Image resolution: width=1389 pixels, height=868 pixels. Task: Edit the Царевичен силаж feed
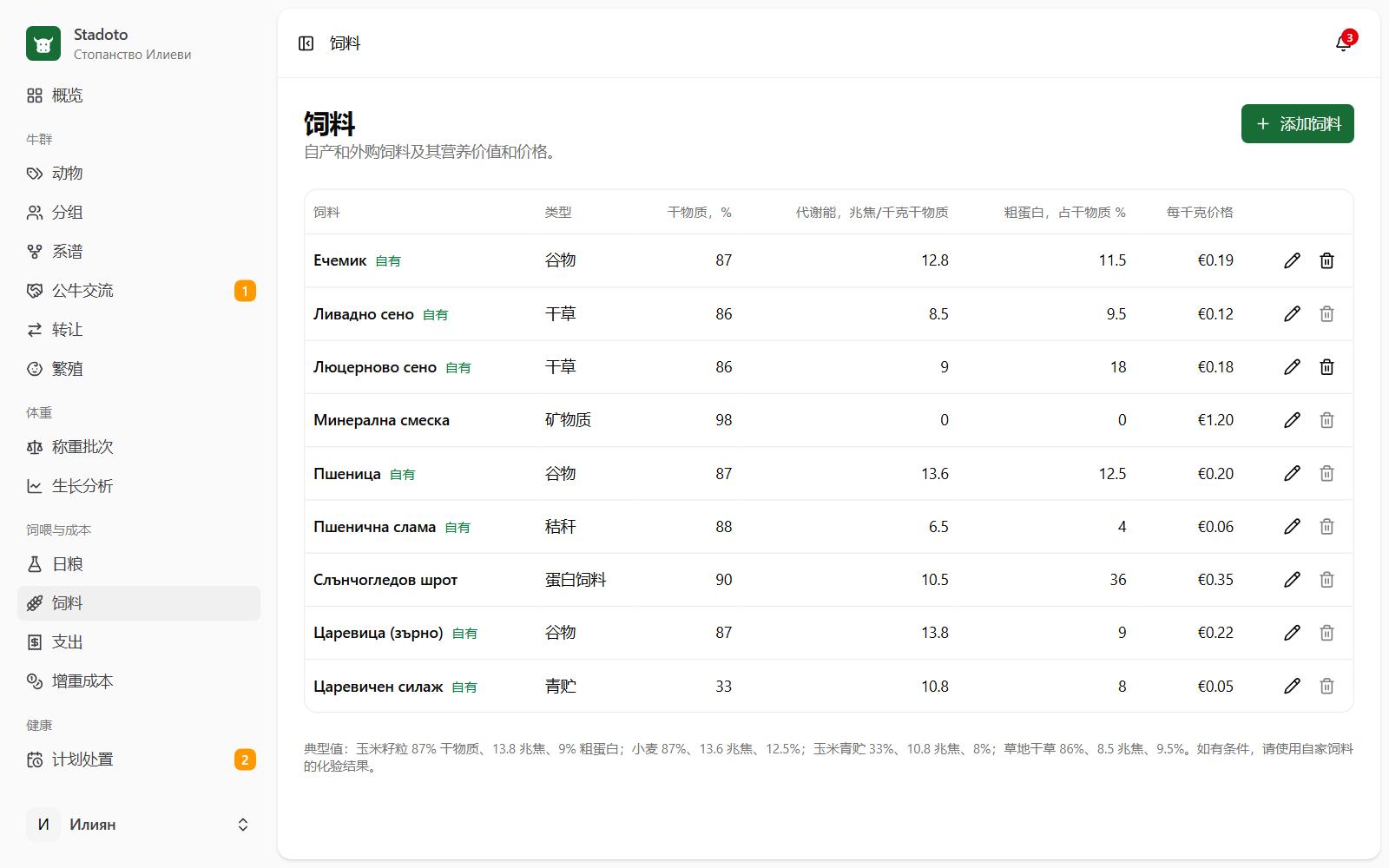(x=1292, y=687)
